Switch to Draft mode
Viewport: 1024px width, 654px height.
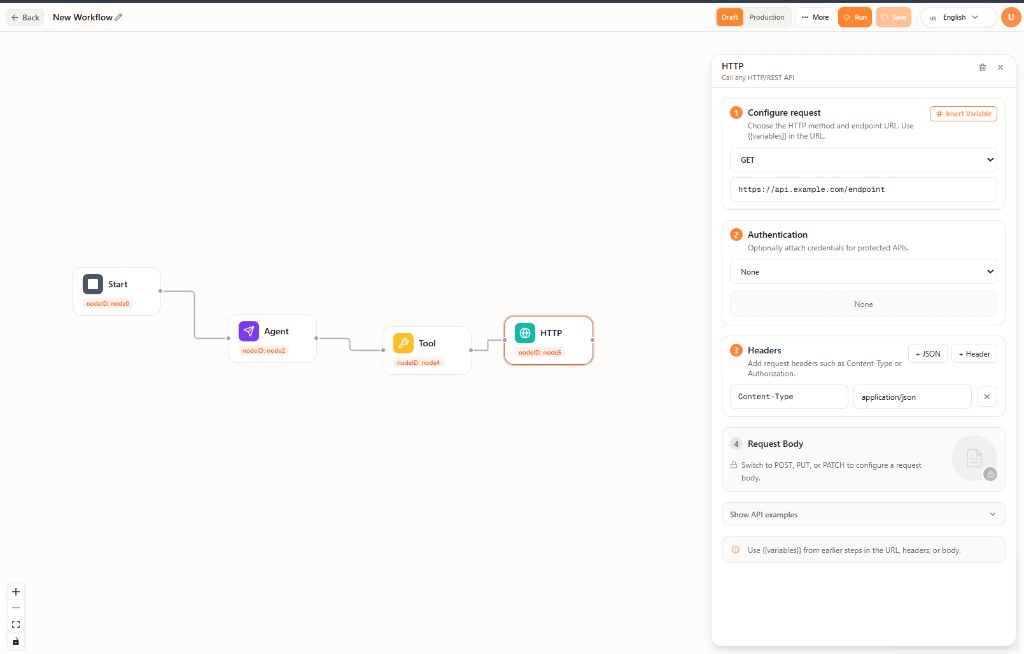tap(729, 17)
